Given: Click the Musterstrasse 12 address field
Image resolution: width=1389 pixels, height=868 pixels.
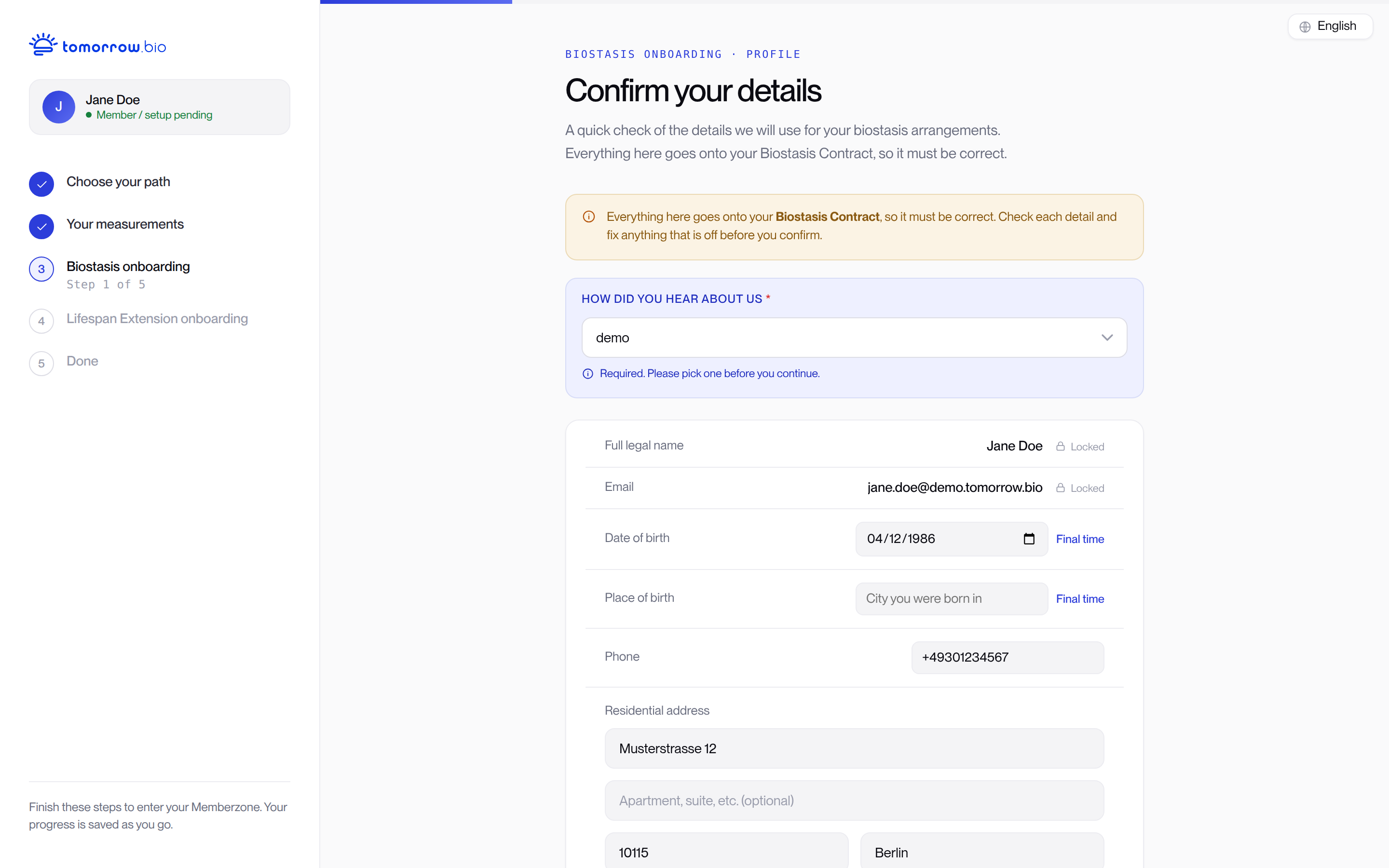Looking at the screenshot, I should (x=854, y=748).
